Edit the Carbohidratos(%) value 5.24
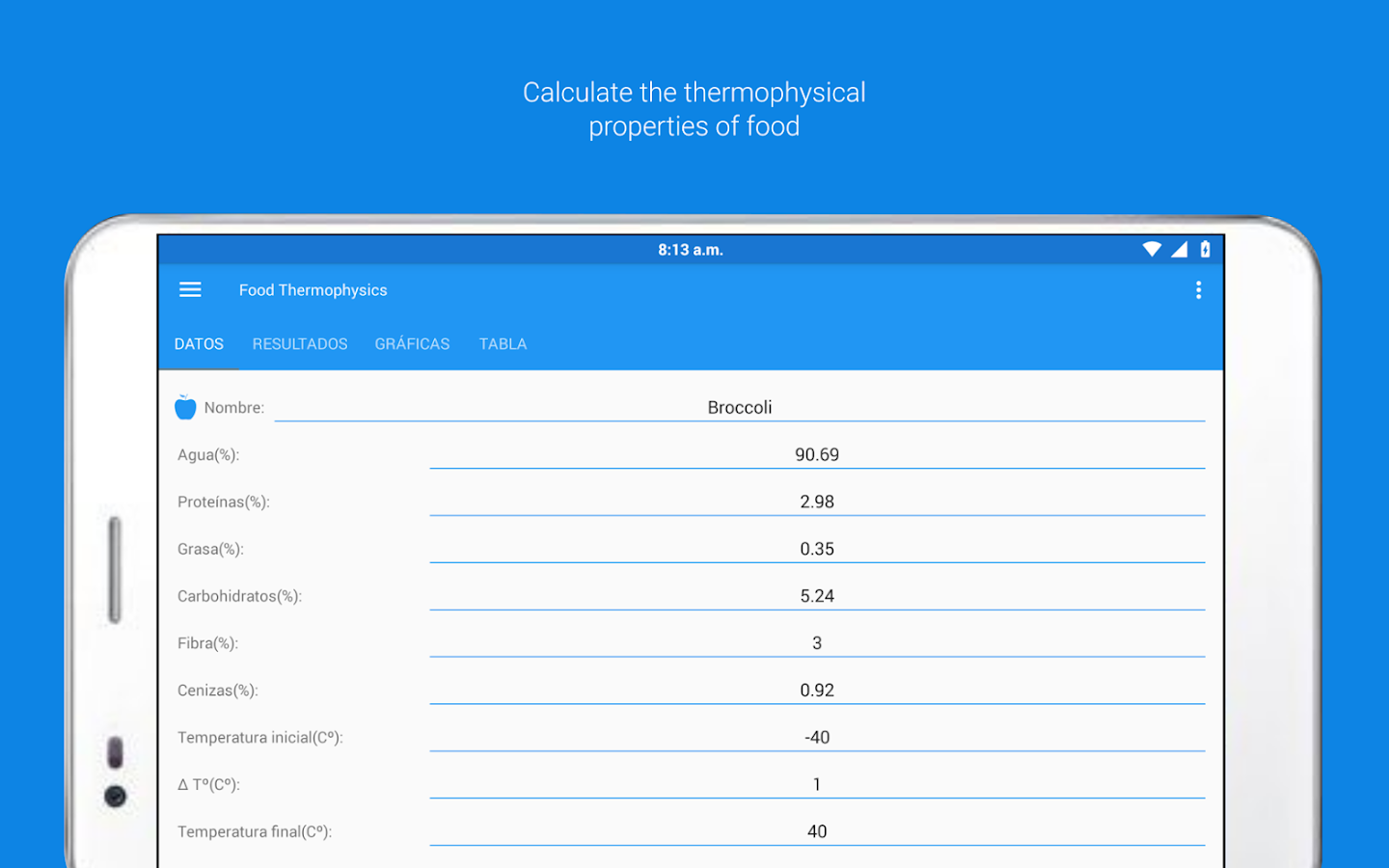 [x=817, y=596]
